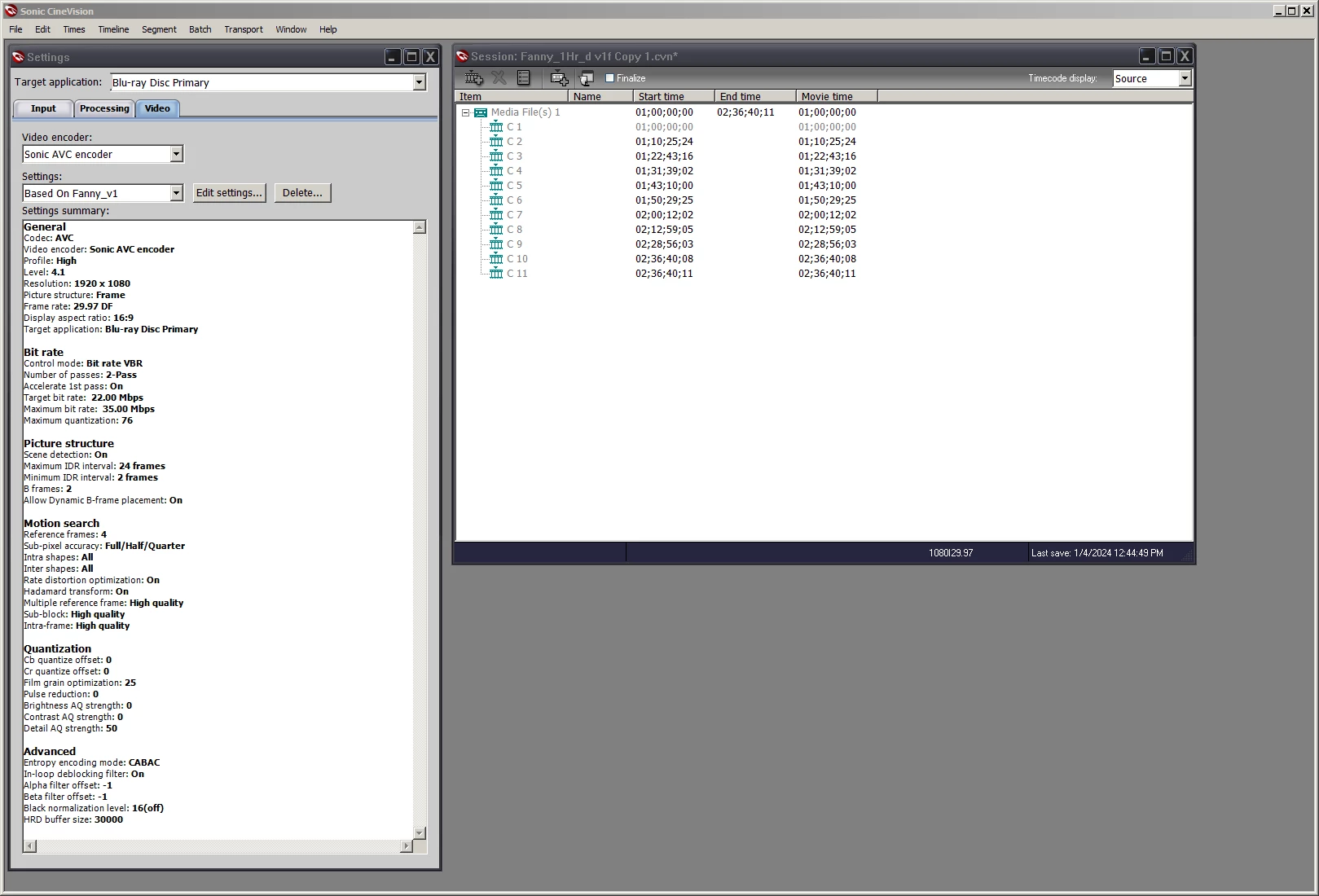Open the Batch menu
Image resolution: width=1319 pixels, height=896 pixels.
(200, 29)
